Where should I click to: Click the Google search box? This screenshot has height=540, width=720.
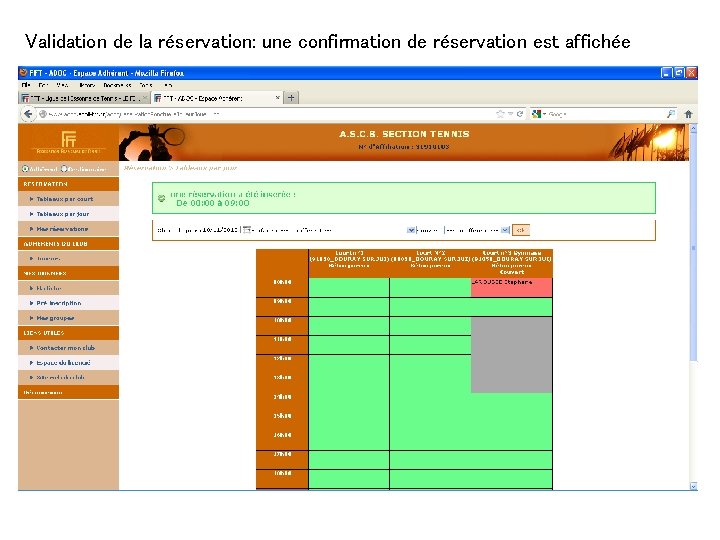tap(606, 114)
